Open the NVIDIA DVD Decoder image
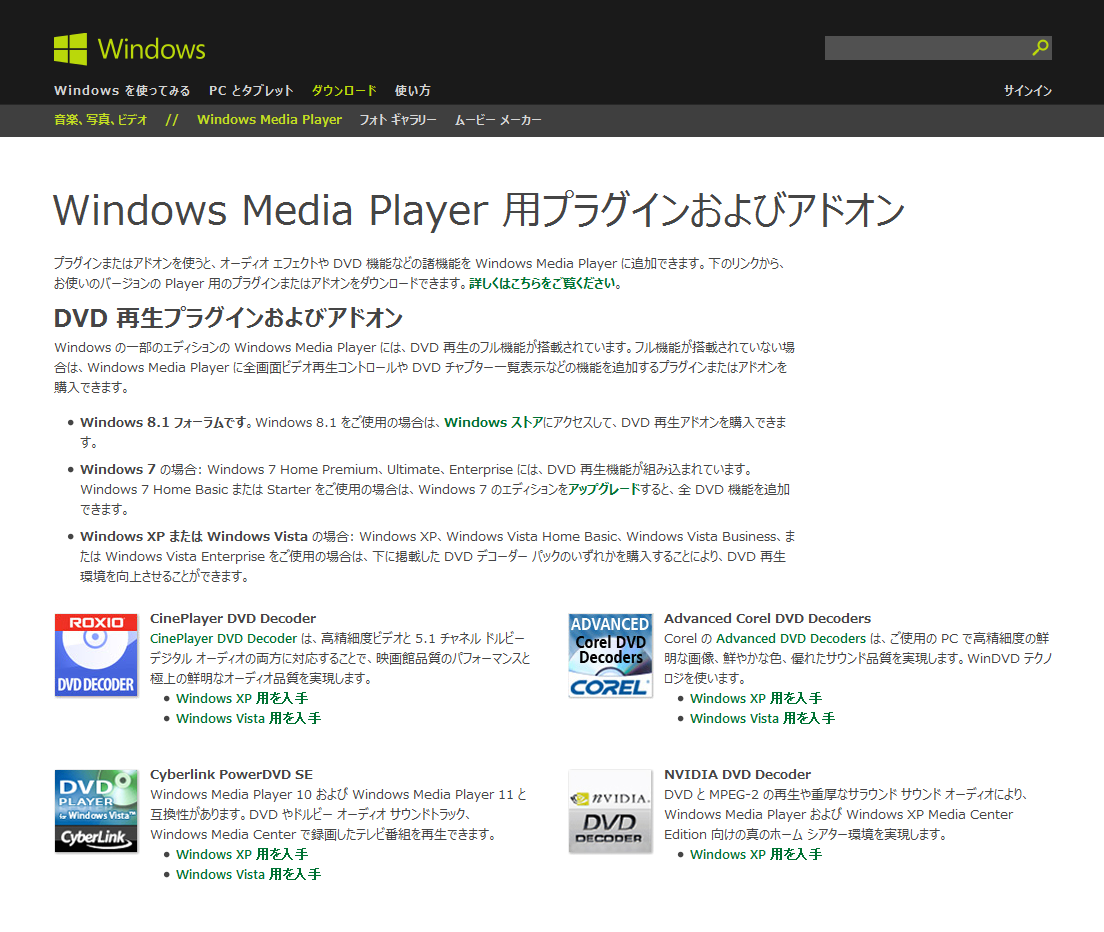 (610, 811)
